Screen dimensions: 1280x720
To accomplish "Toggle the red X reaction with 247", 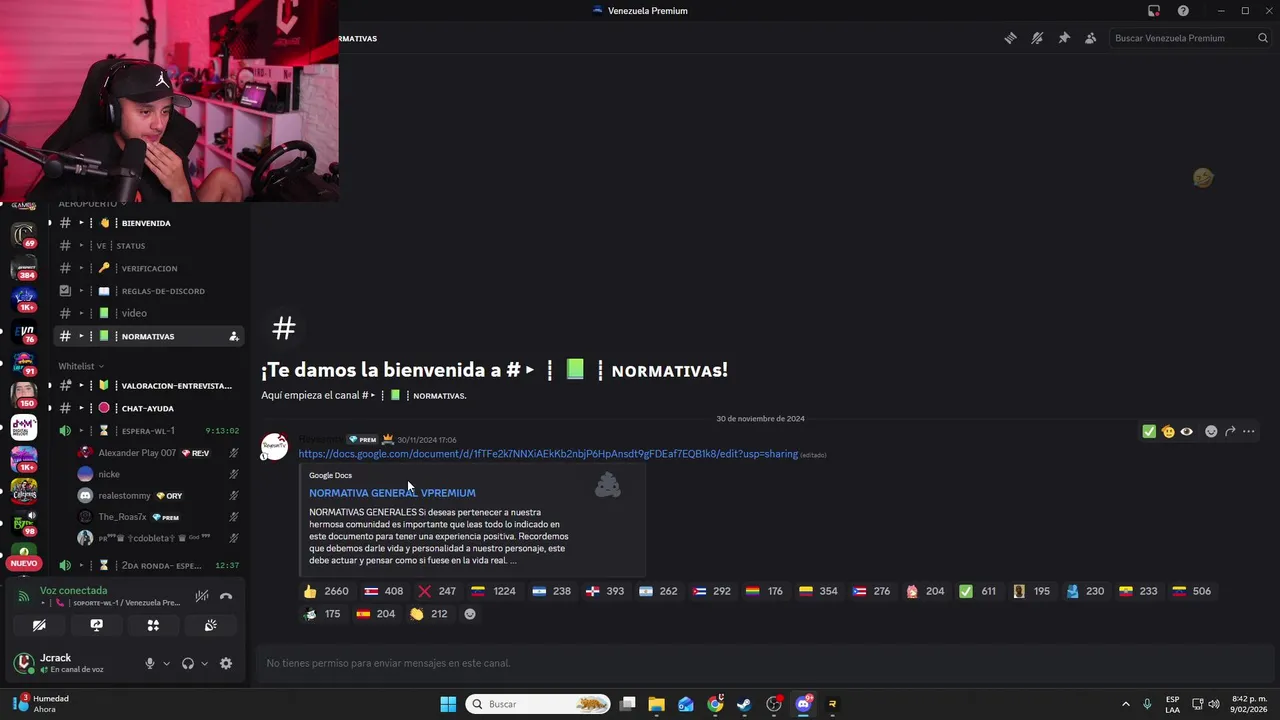I will [x=437, y=591].
